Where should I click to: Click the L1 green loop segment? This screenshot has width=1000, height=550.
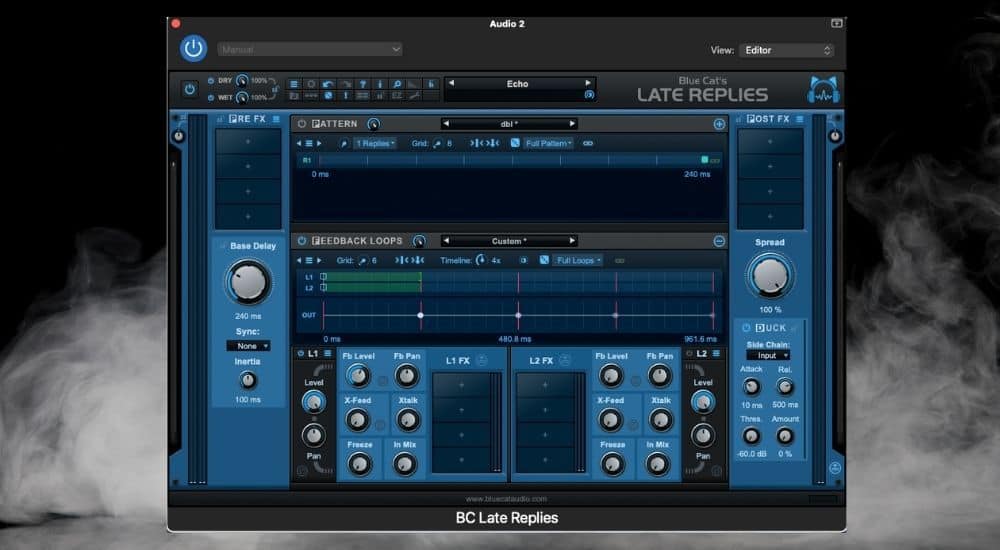pos(373,276)
